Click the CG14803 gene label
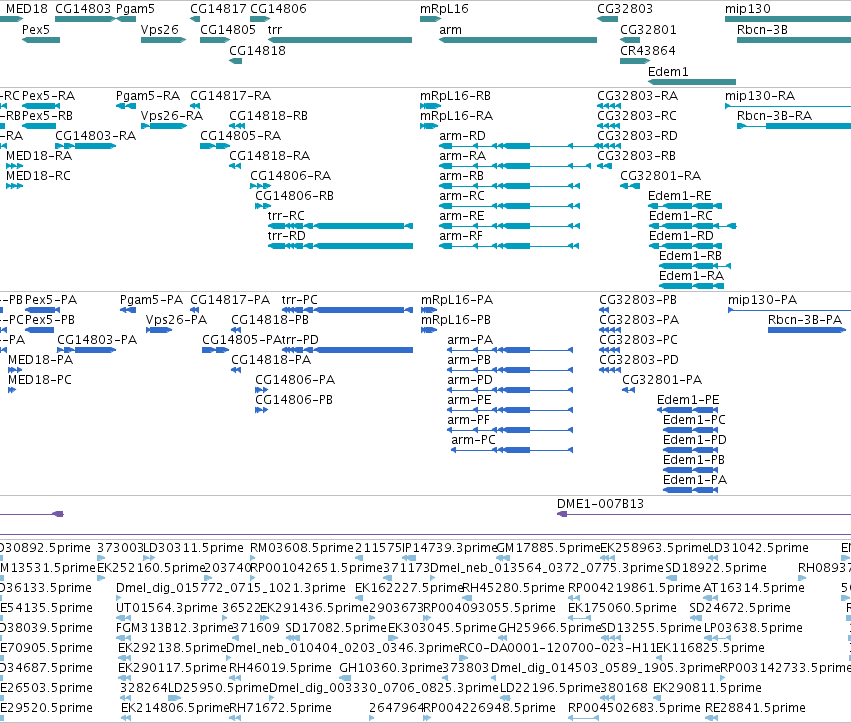The height and width of the screenshot is (723, 851). pos(83,9)
